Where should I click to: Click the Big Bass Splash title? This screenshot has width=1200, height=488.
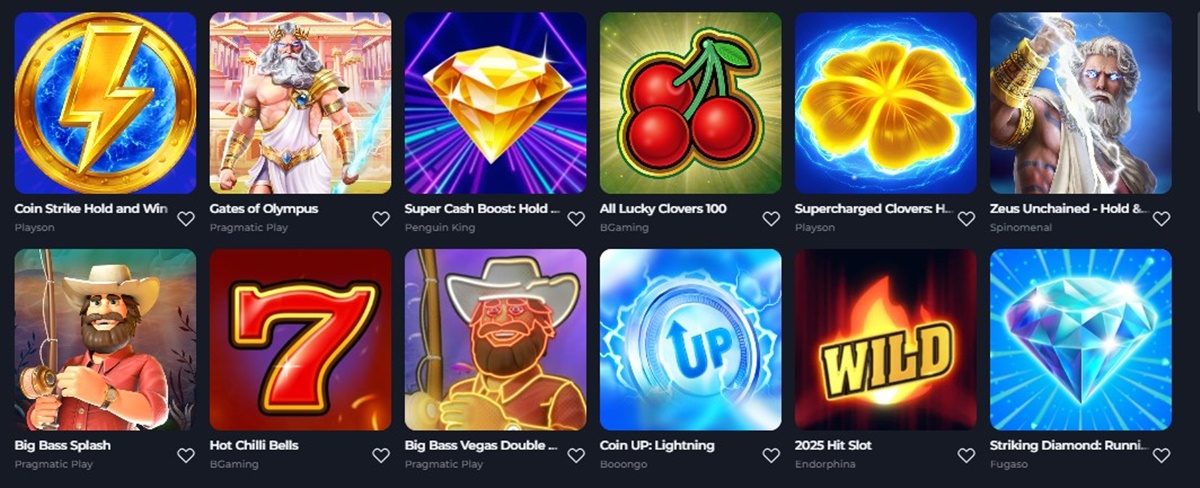(63, 445)
